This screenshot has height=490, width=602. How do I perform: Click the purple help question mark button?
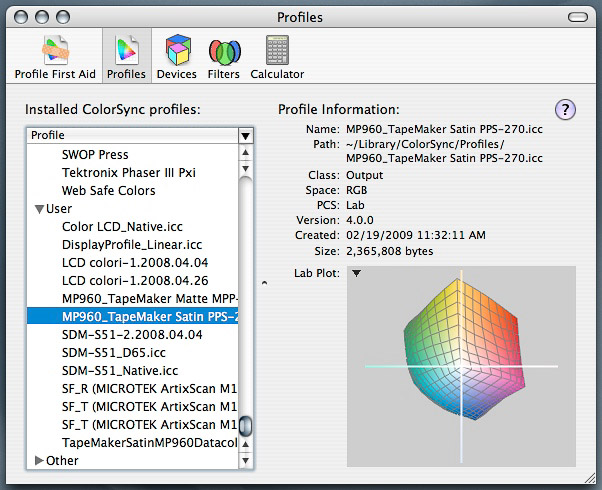[x=565, y=110]
